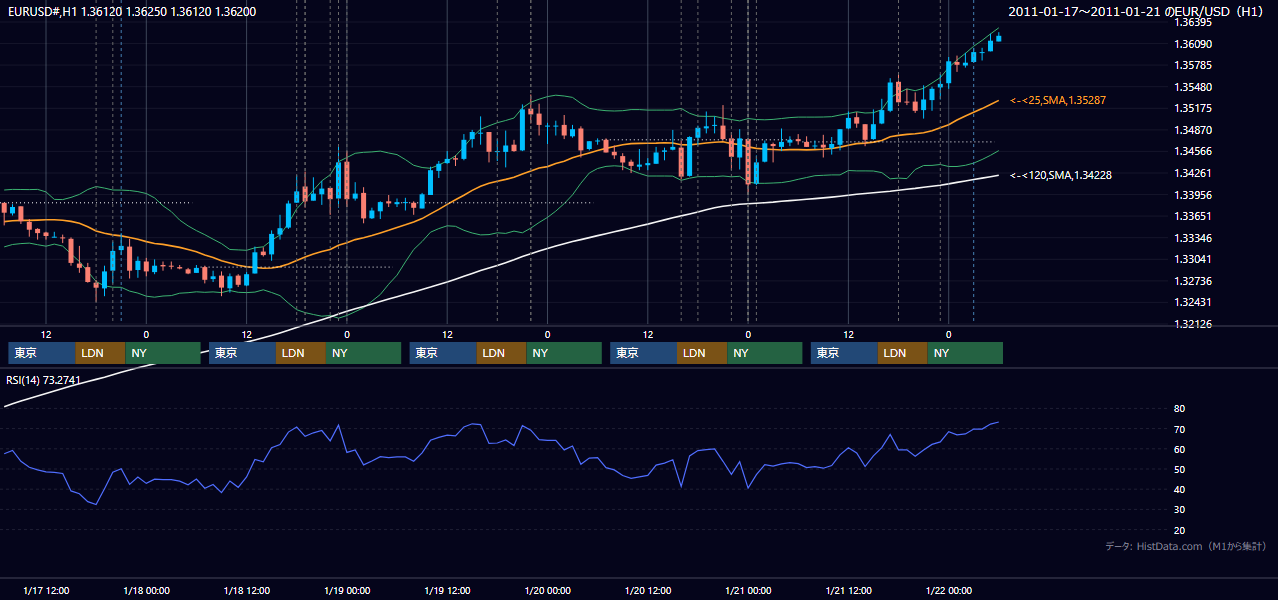Click the 1.33041 price axis label
The width and height of the screenshot is (1278, 600).
coord(1192,259)
